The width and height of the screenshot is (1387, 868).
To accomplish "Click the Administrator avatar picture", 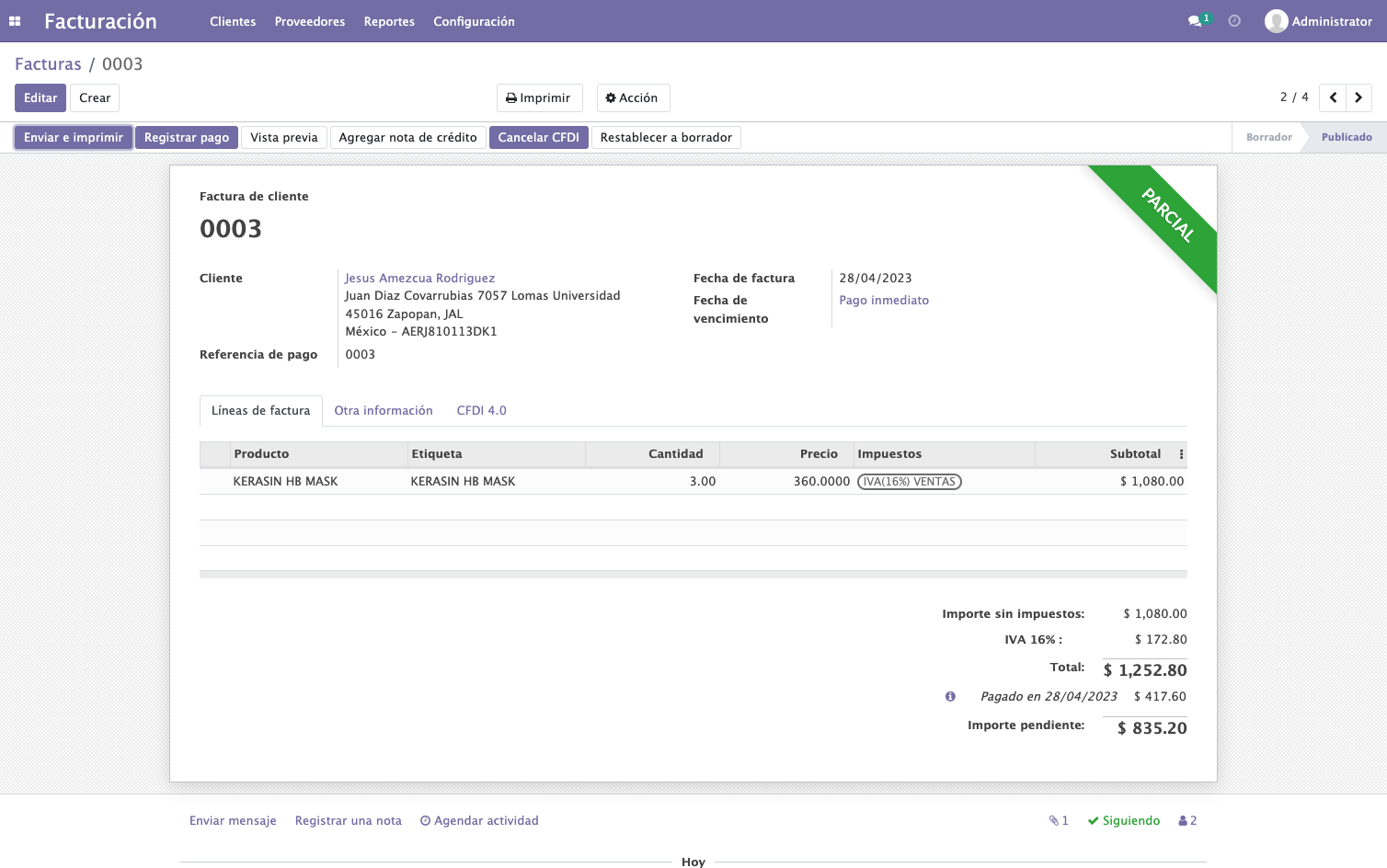I will pos(1276,21).
